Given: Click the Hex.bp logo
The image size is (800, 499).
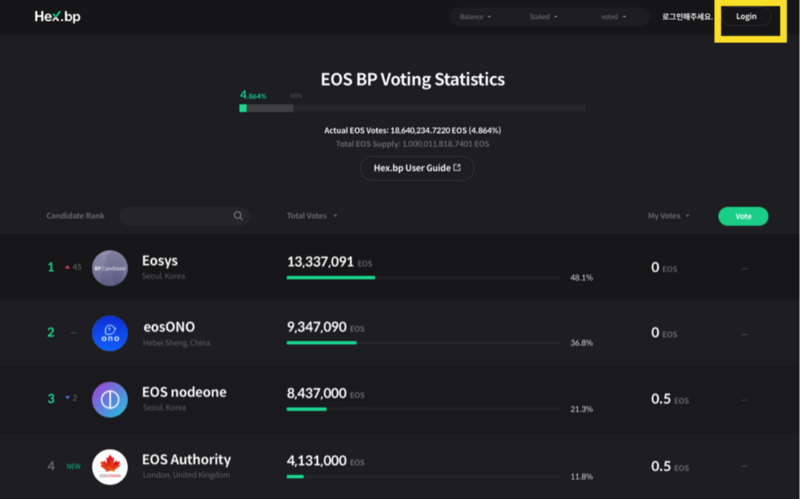Looking at the screenshot, I should (x=57, y=17).
